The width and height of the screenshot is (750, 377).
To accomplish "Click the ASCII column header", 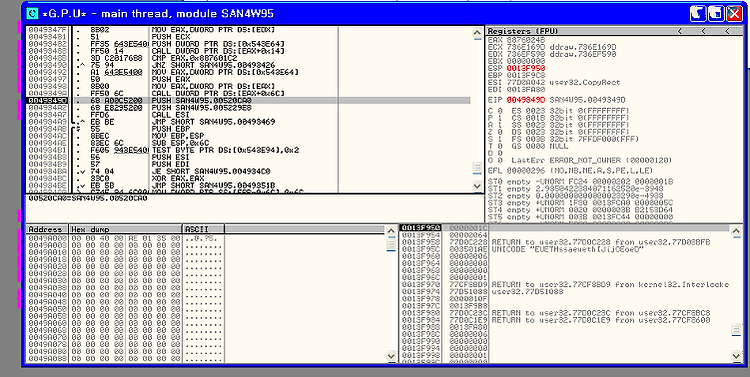I will (x=203, y=230).
